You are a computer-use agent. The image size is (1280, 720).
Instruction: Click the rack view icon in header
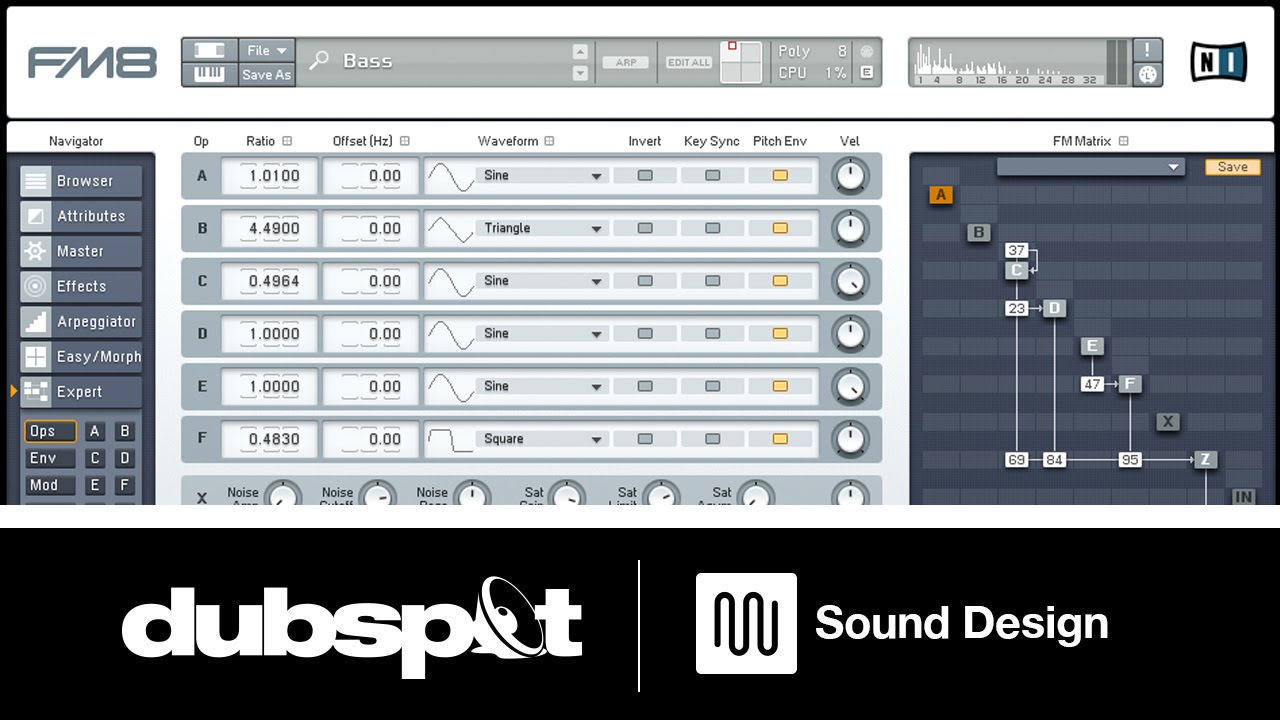pos(210,50)
